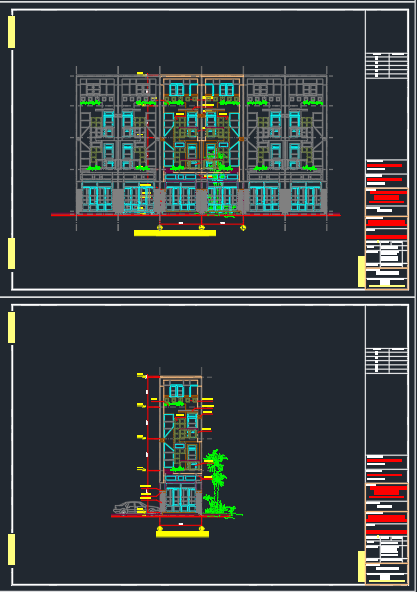
Task: Click the bottom yellow tab on the upper sheet's left margin
Action: pos(11,253)
